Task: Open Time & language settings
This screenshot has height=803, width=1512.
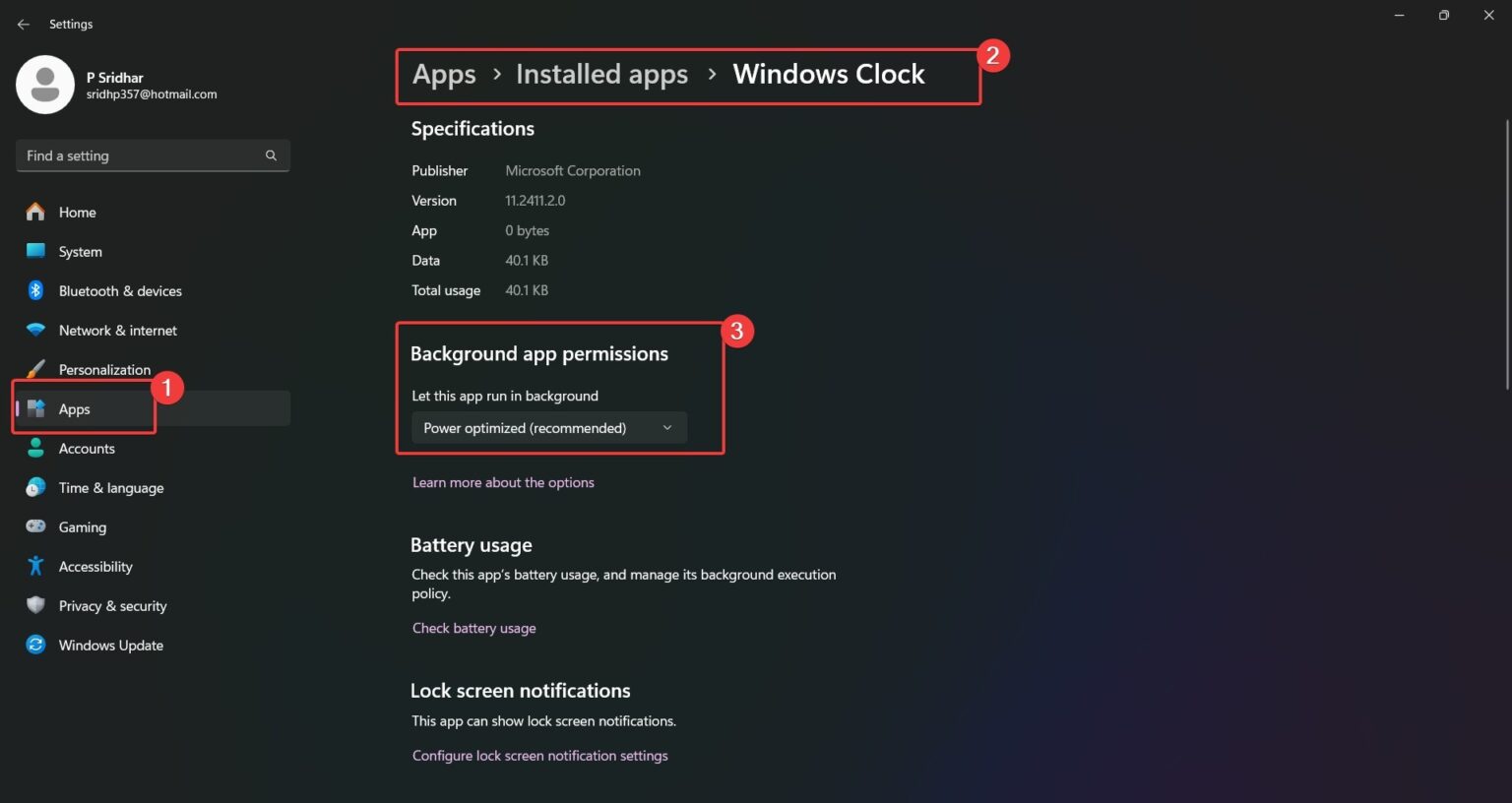Action: coord(35,487)
